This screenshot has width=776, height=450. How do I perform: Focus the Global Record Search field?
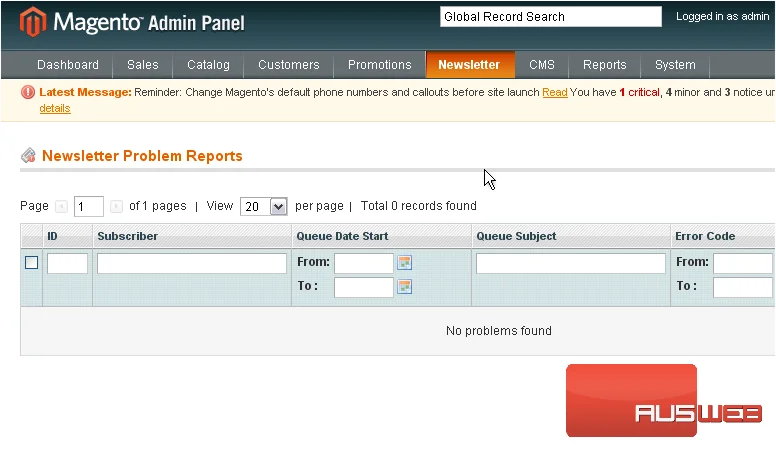coord(551,17)
